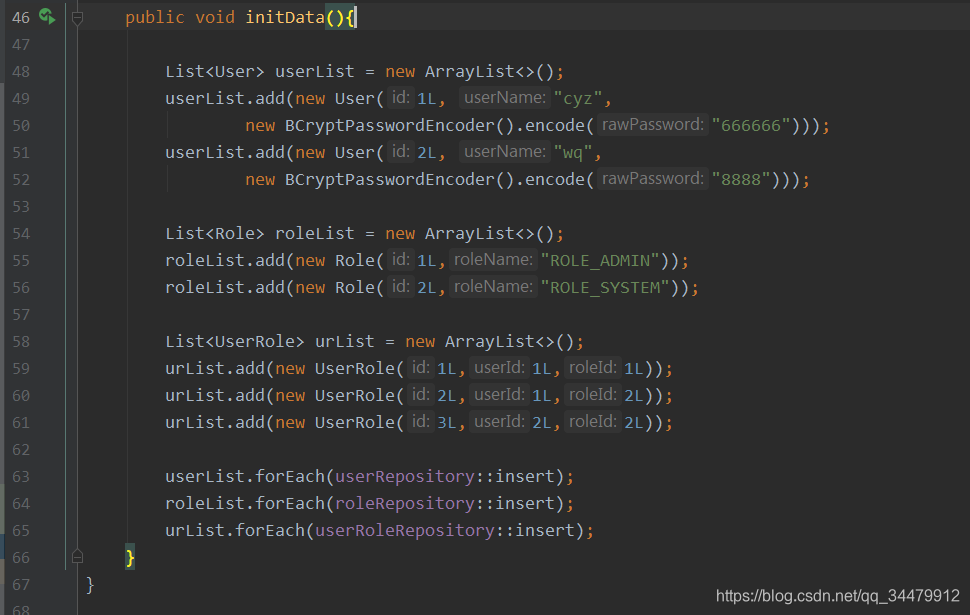Click the urList variable declaration on line 58
The image size is (970, 615).
tap(345, 342)
